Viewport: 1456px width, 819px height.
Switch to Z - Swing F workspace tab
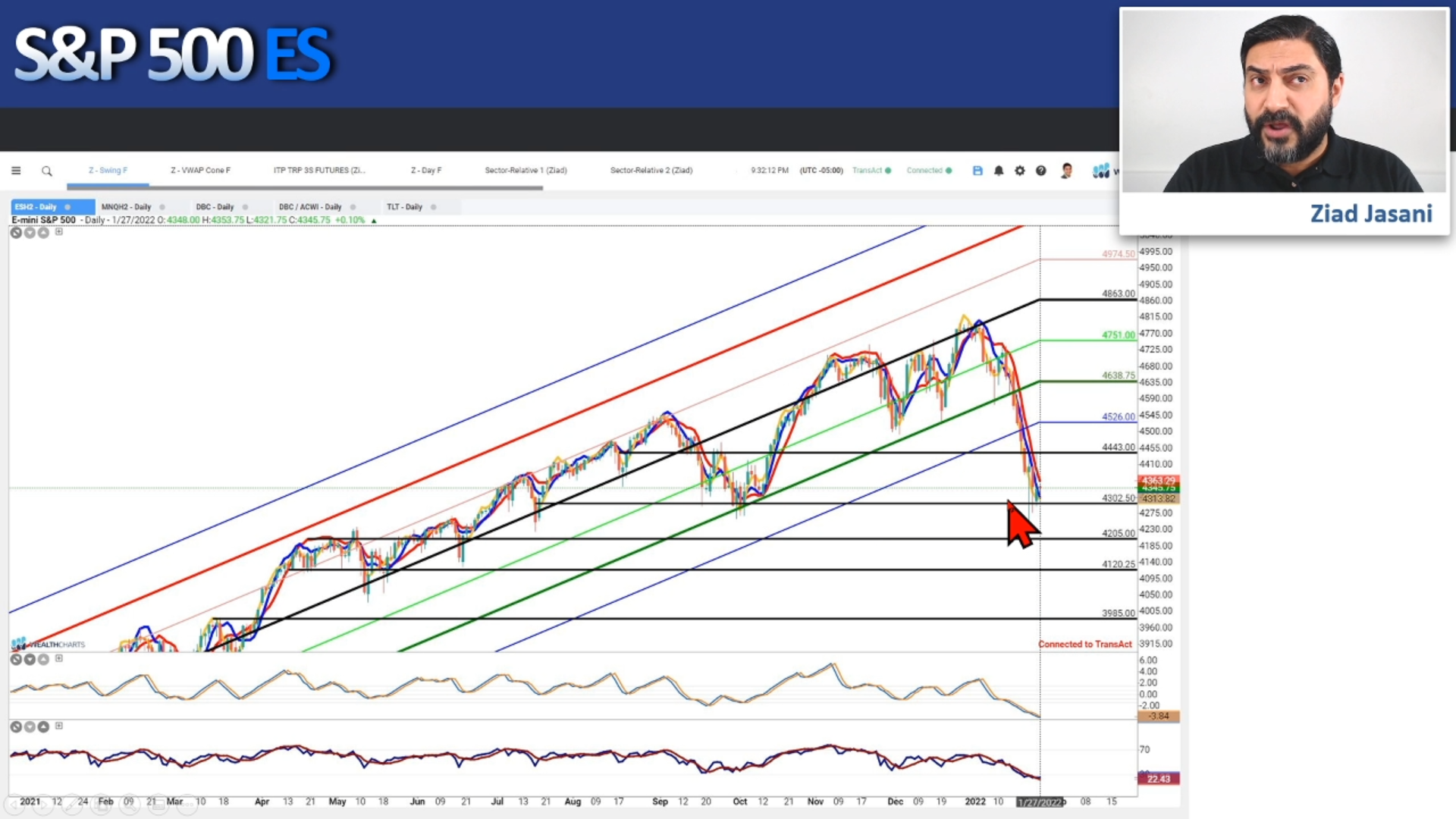click(x=108, y=171)
